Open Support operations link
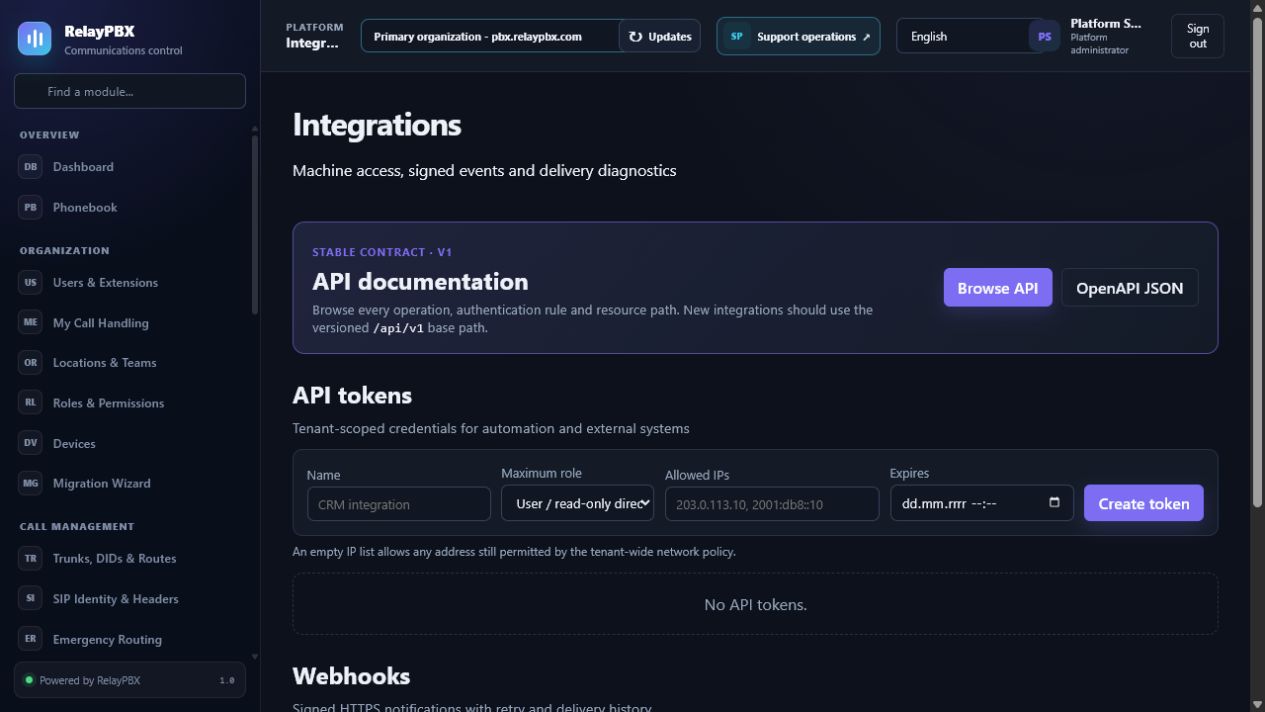 pos(798,36)
